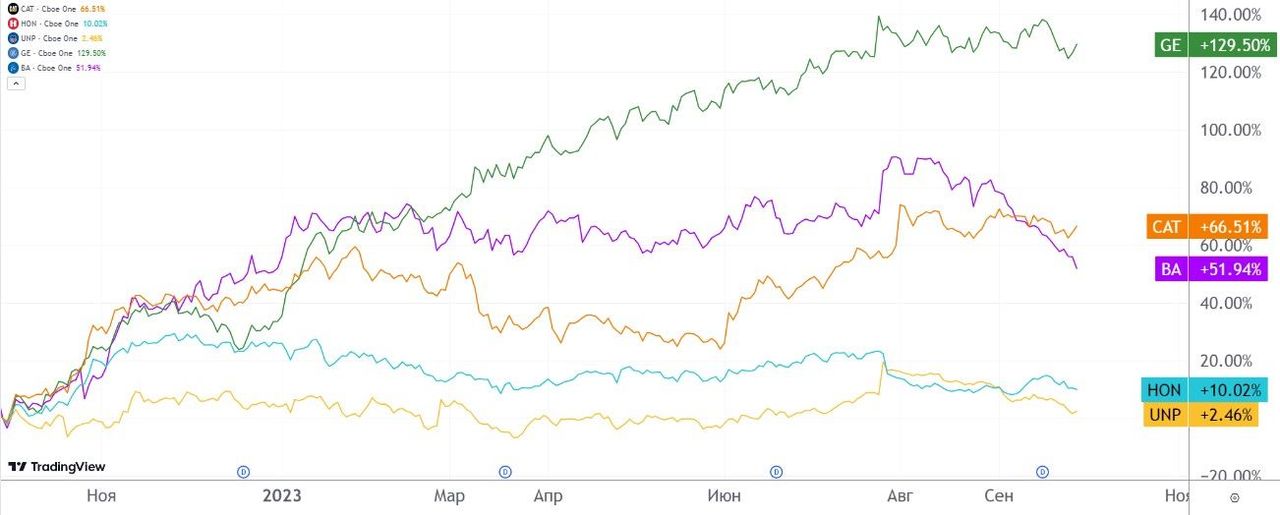Click the green GE price scale label
The width and height of the screenshot is (1280, 515).
pyautogui.click(x=1171, y=45)
